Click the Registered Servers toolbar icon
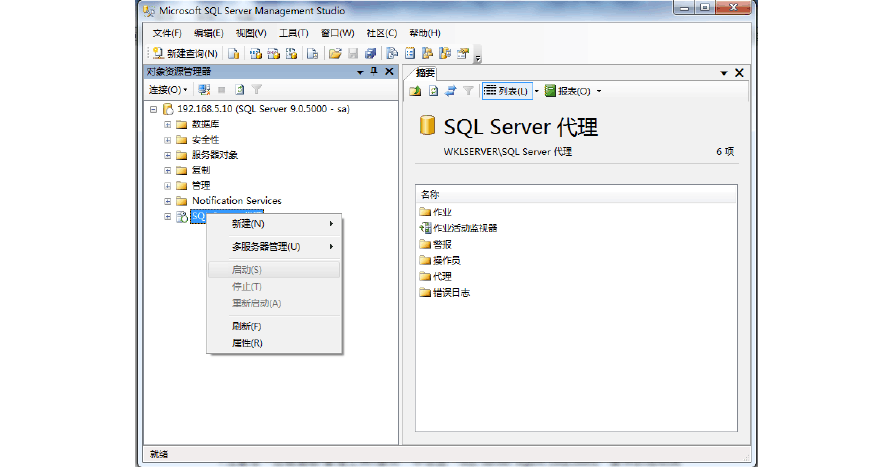 (x=392, y=54)
